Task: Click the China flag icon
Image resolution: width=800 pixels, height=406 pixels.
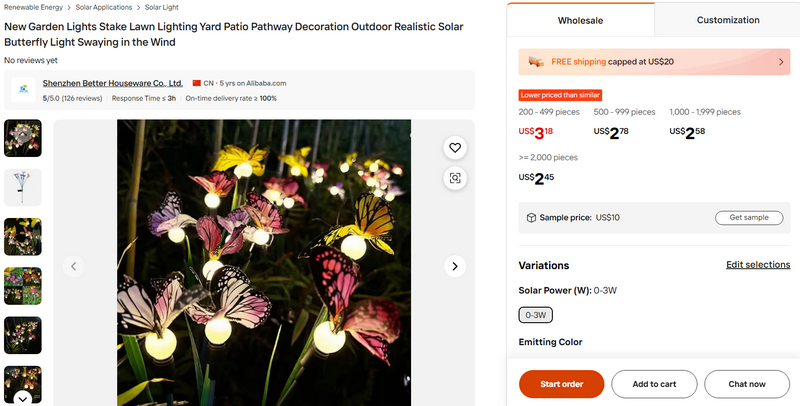Action: [x=197, y=83]
